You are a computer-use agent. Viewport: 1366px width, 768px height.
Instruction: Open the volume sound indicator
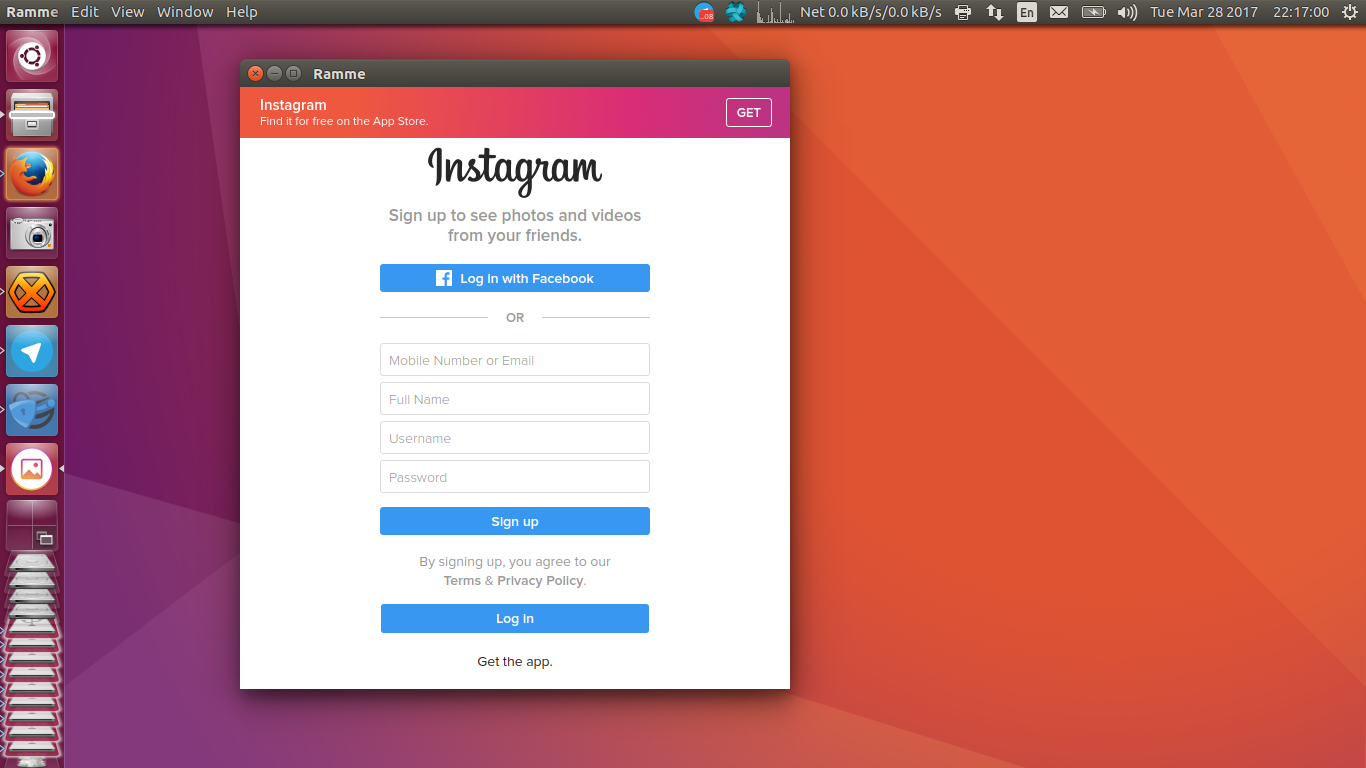coord(1127,12)
